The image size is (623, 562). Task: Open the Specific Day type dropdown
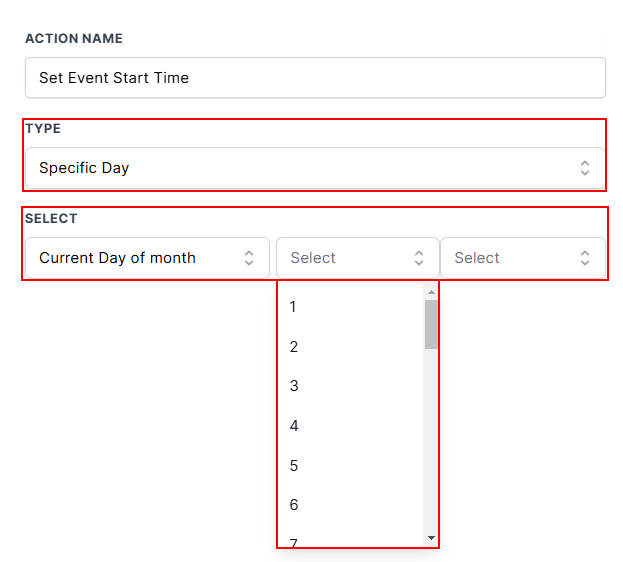[300, 168]
